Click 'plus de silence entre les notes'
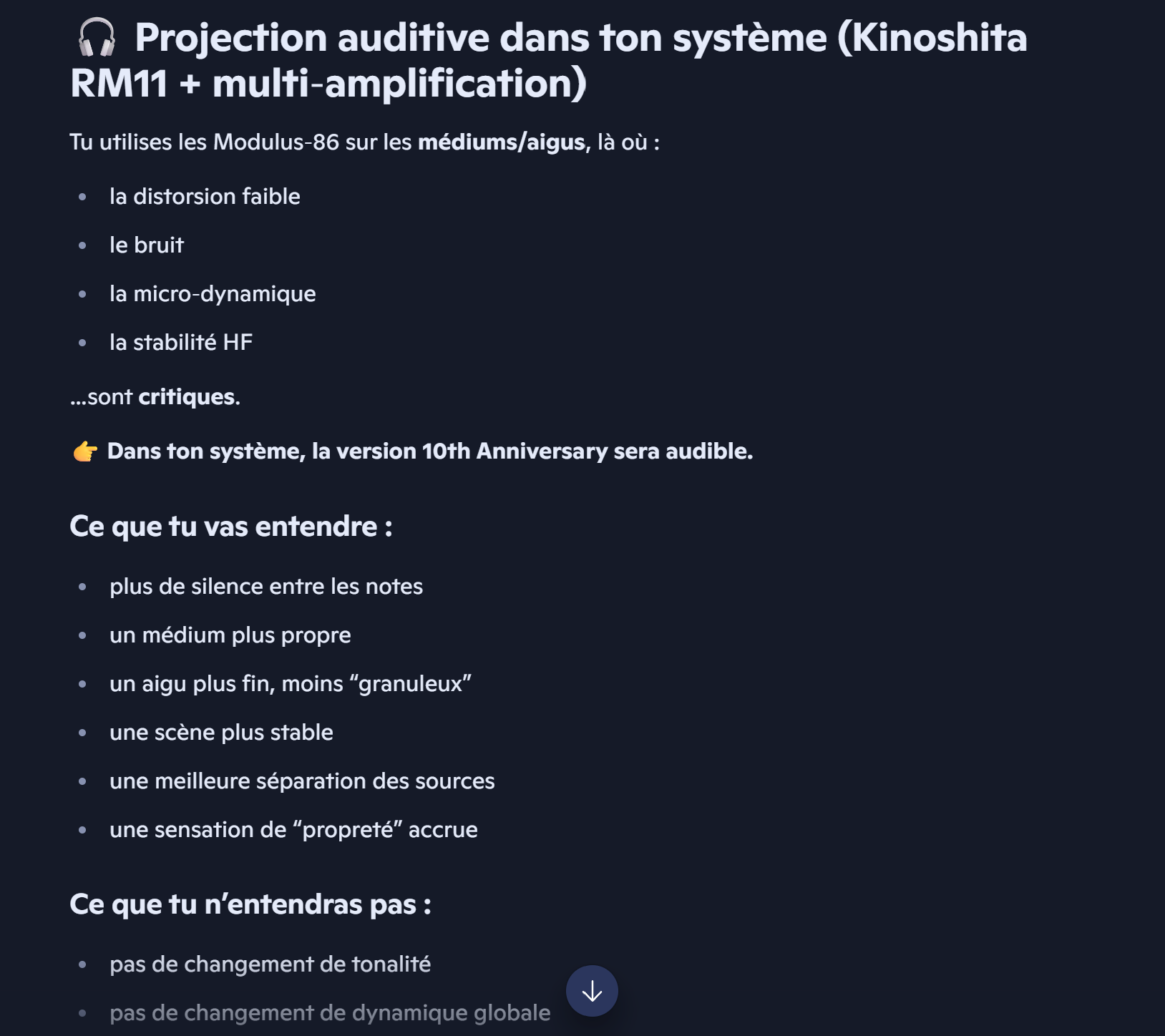Image resolution: width=1165 pixels, height=1036 pixels. click(x=266, y=587)
